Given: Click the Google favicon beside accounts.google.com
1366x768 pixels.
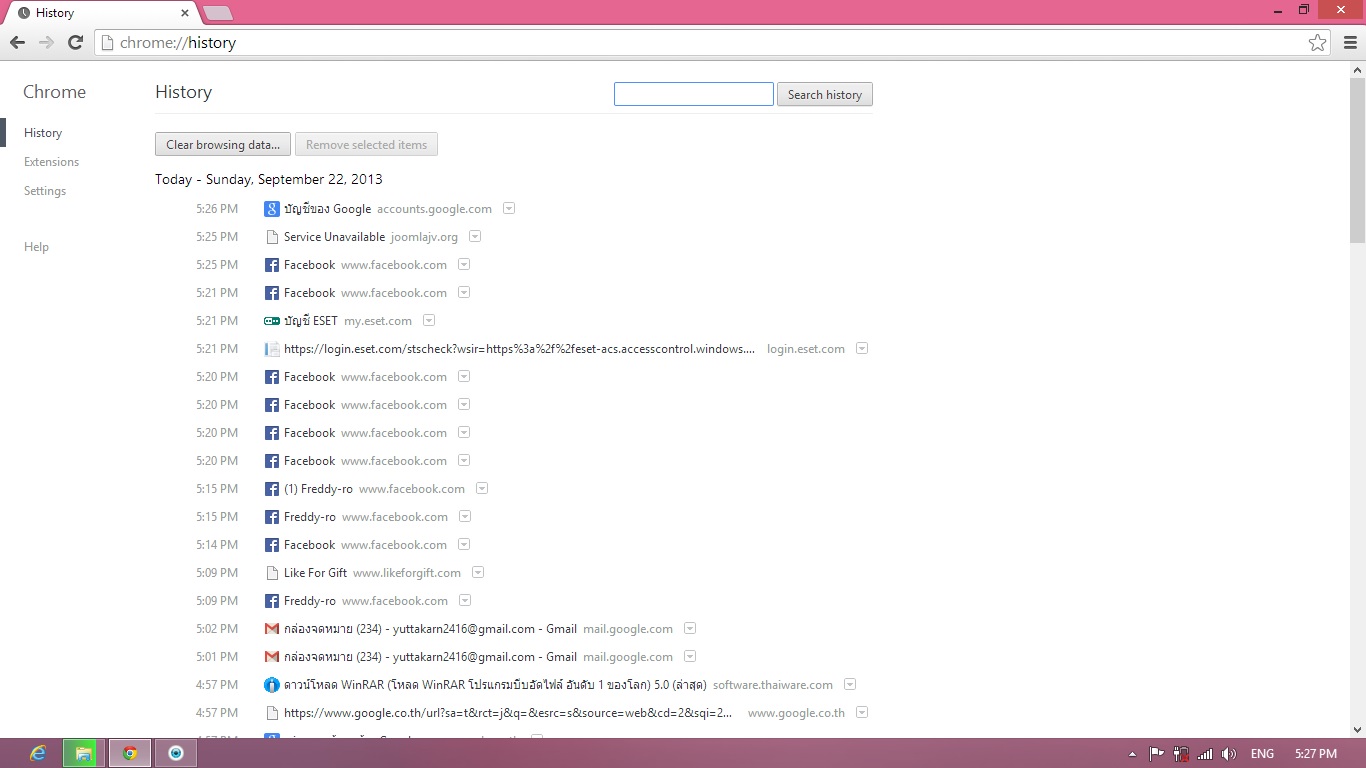Looking at the screenshot, I should (x=271, y=209).
